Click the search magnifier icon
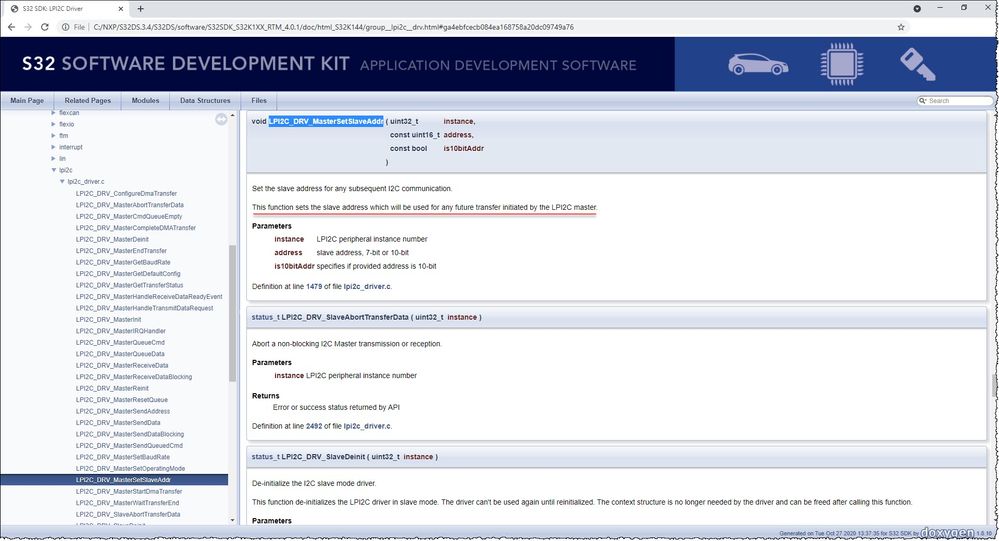Viewport: 999px width, 541px height. (x=922, y=101)
